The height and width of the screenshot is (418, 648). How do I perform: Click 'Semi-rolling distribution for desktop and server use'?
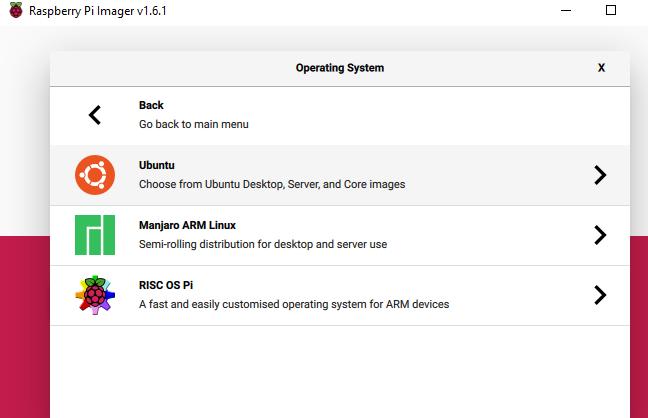(263, 244)
